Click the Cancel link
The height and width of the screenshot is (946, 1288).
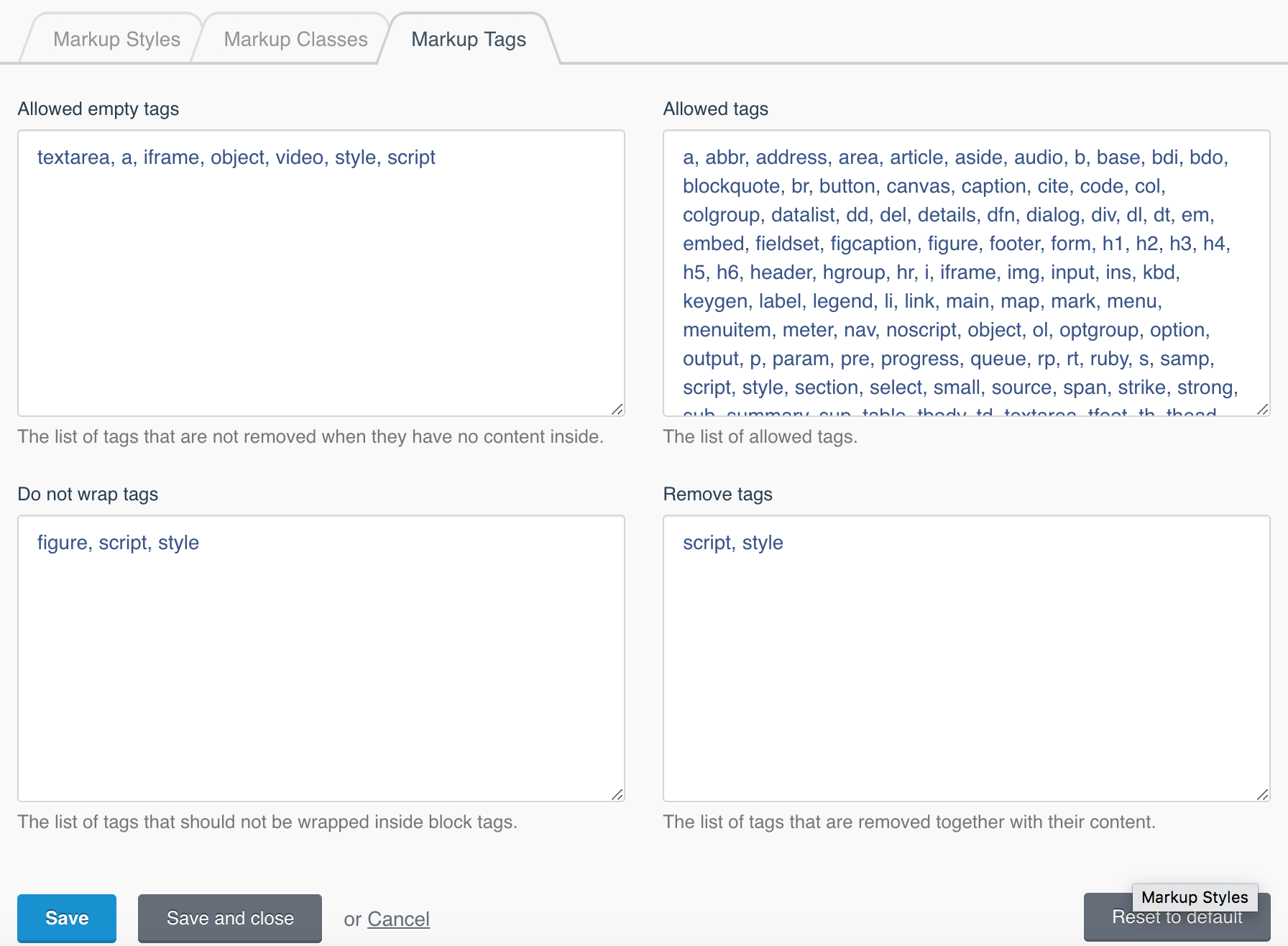[x=398, y=919]
